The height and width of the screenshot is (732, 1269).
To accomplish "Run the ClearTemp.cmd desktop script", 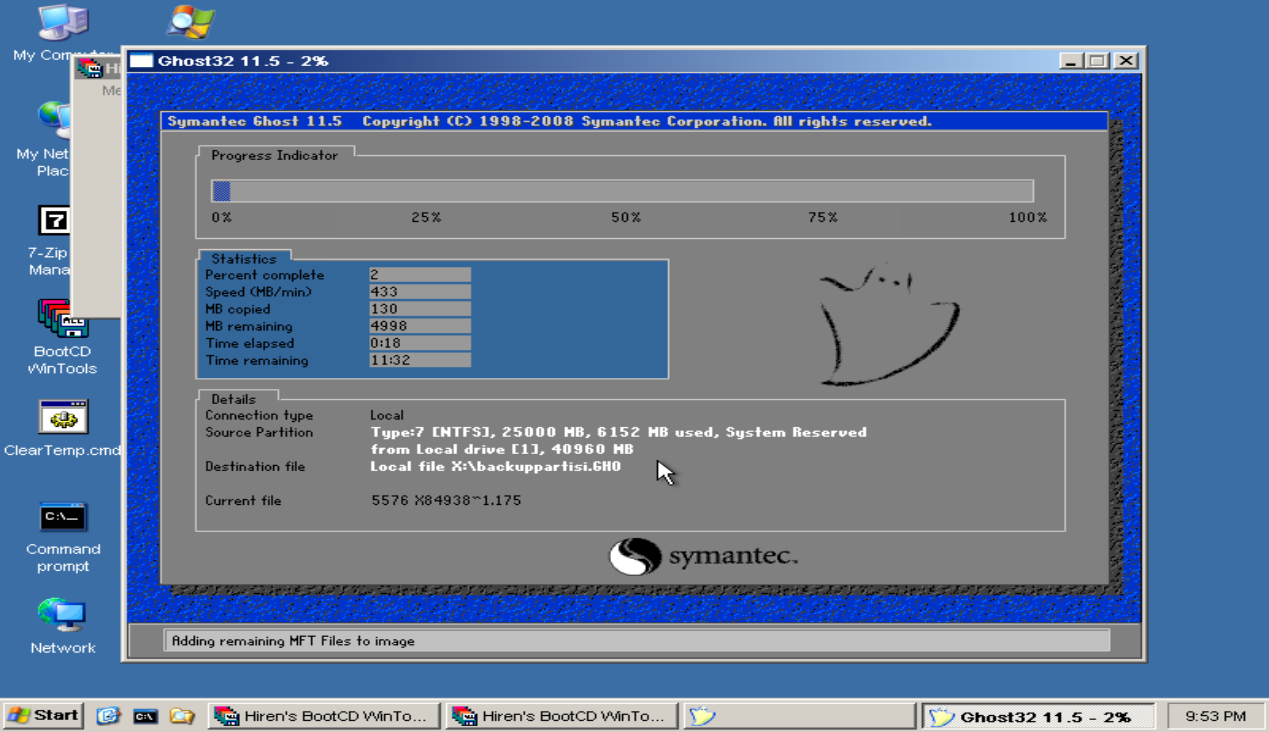I will pos(62,415).
